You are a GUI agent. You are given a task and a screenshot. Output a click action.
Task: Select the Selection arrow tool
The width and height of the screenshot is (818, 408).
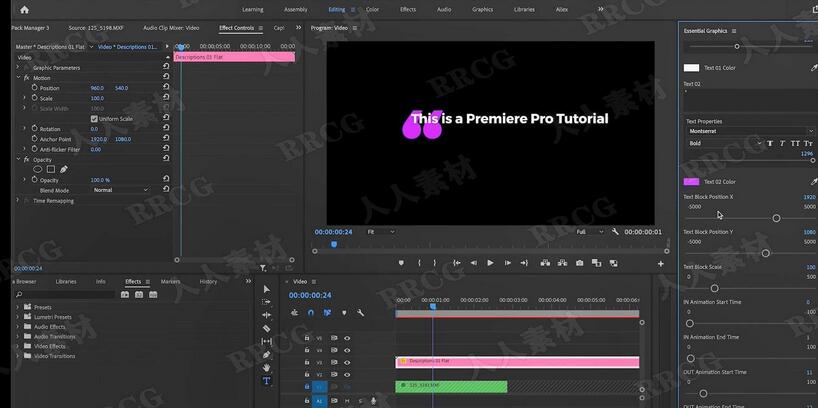click(267, 289)
